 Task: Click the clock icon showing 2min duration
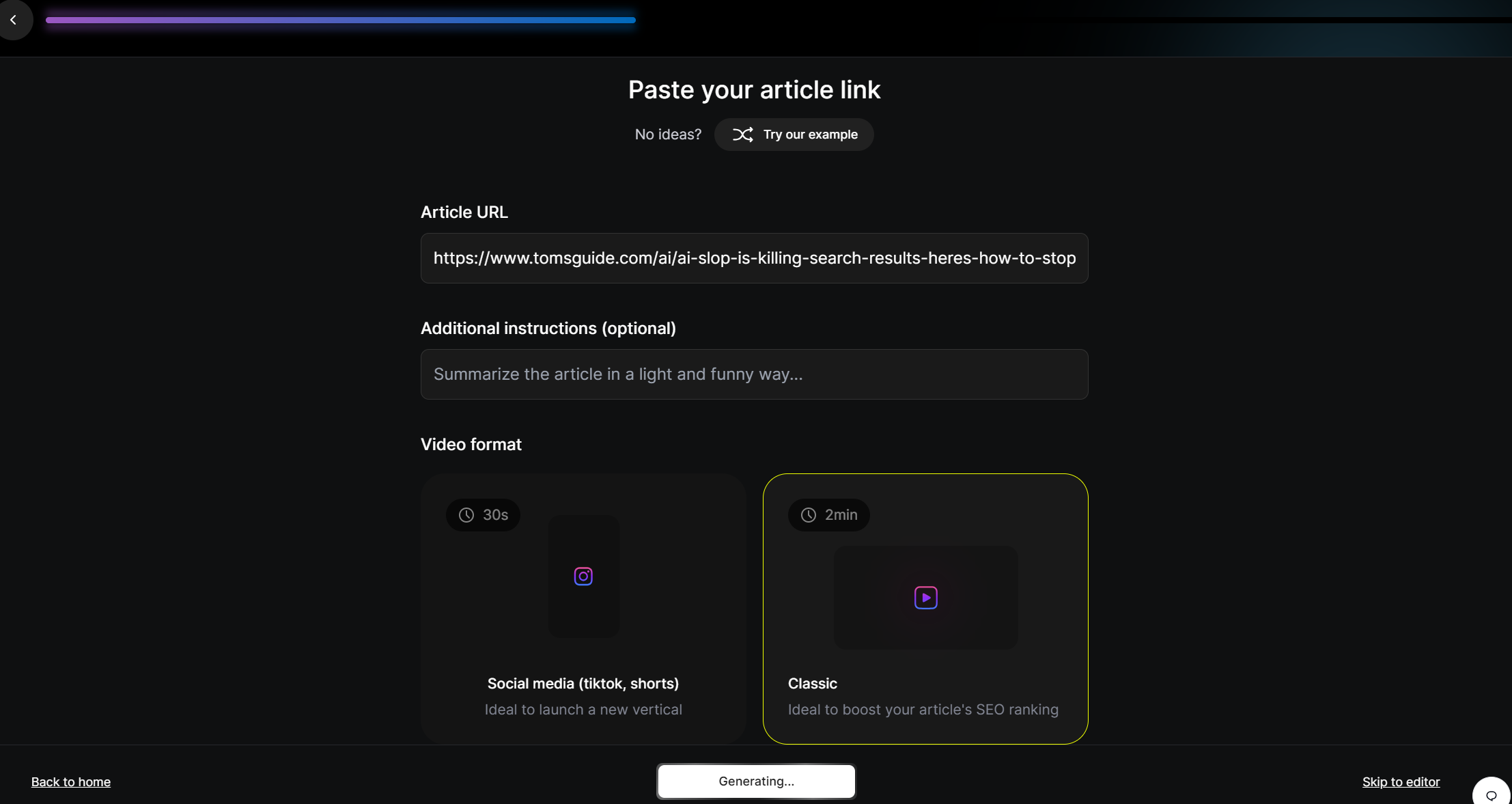[808, 515]
